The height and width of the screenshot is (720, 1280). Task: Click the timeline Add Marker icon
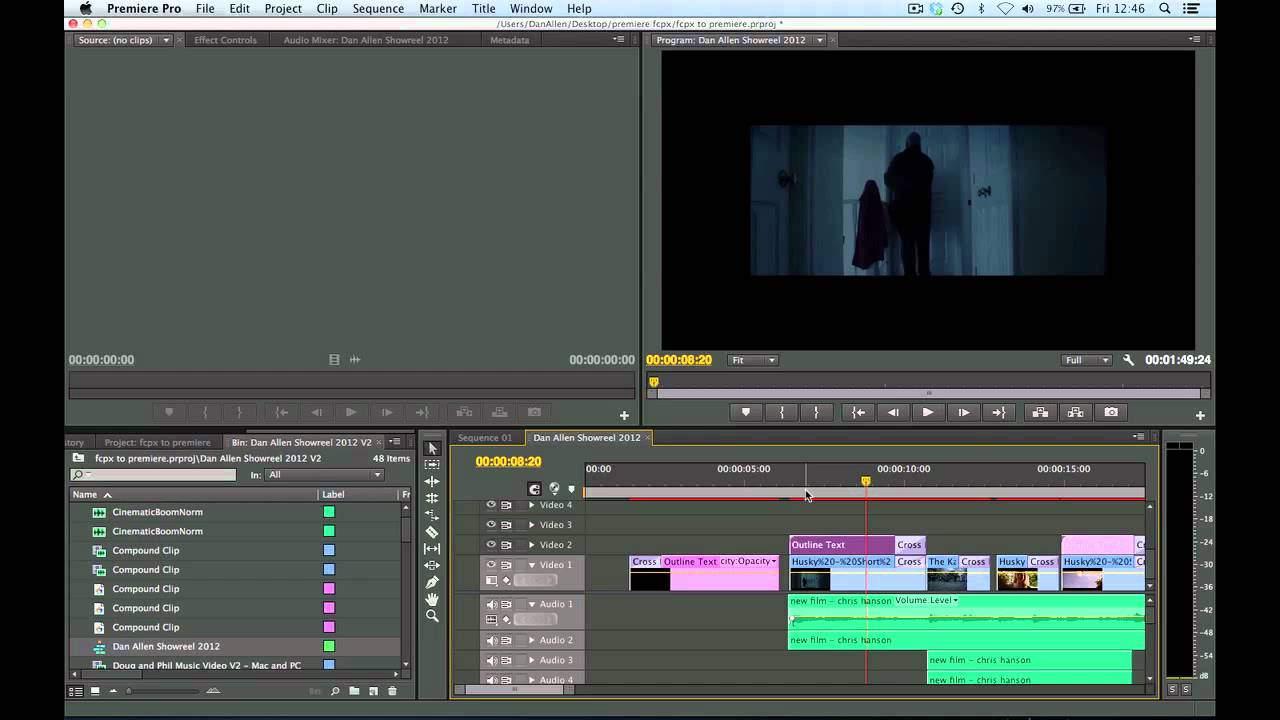pyautogui.click(x=571, y=489)
